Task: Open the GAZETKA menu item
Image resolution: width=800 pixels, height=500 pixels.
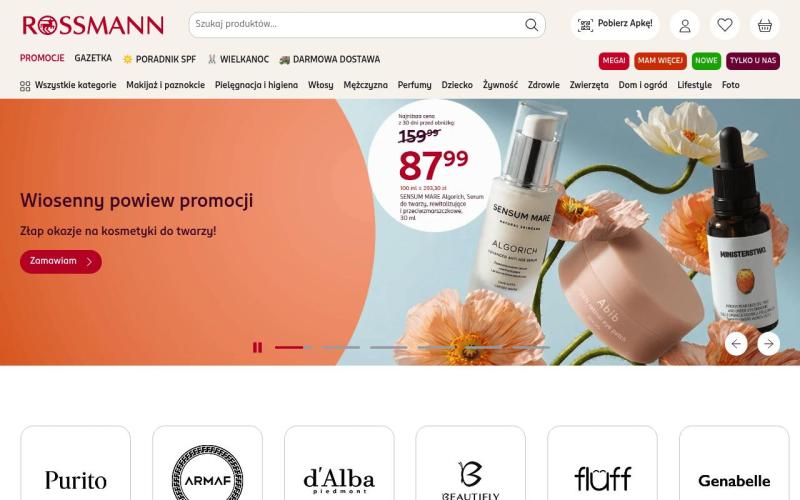Action: (93, 58)
